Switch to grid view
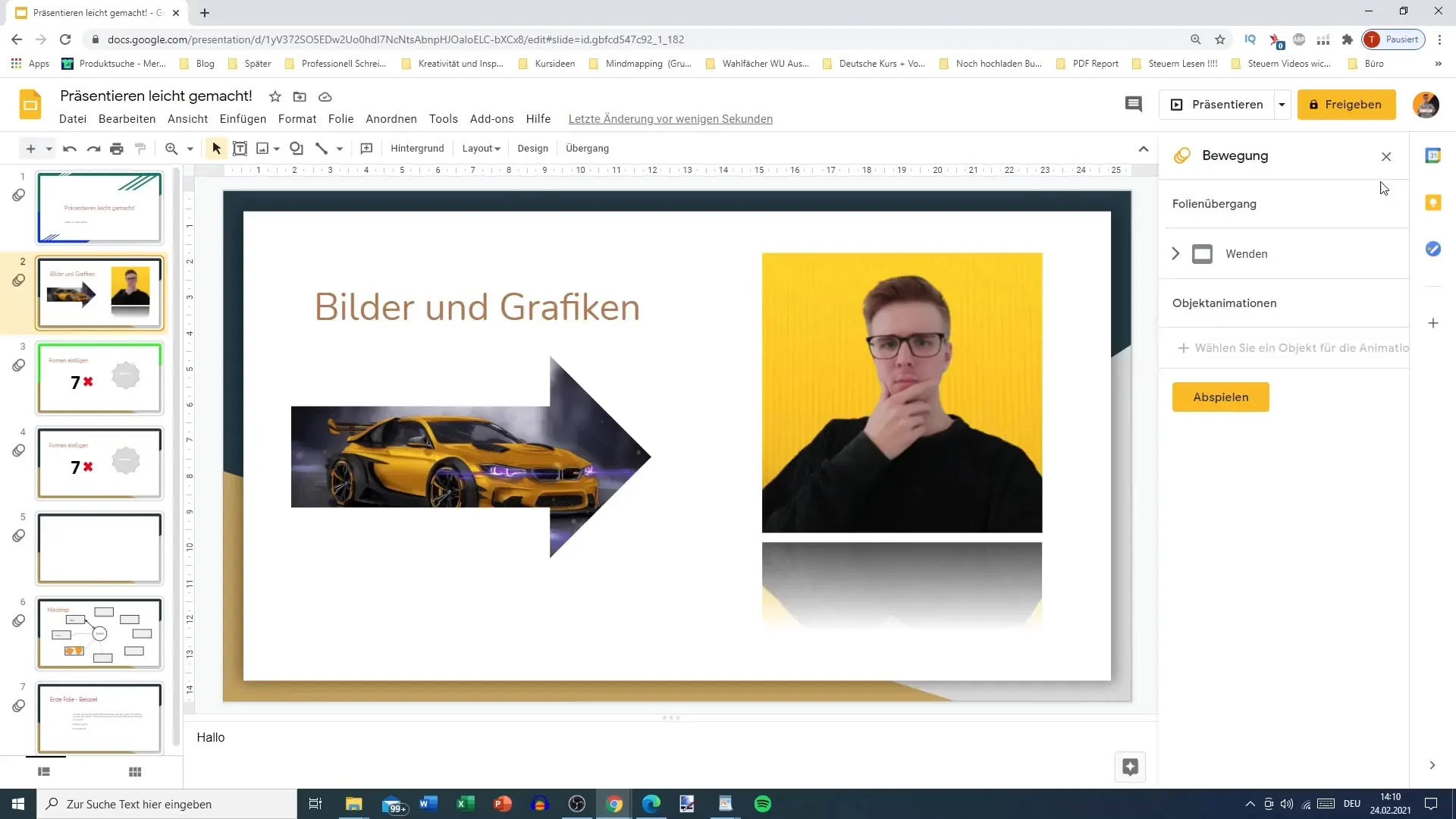This screenshot has height=819, width=1456. (135, 772)
